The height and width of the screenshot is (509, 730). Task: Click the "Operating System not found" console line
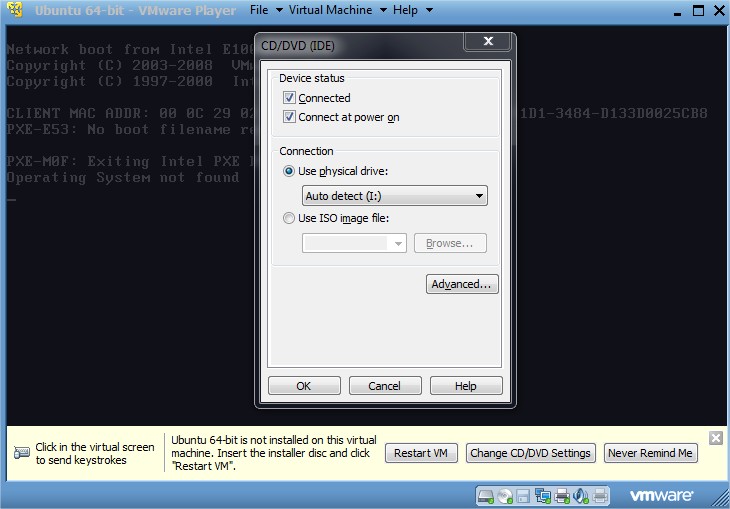coord(123,177)
